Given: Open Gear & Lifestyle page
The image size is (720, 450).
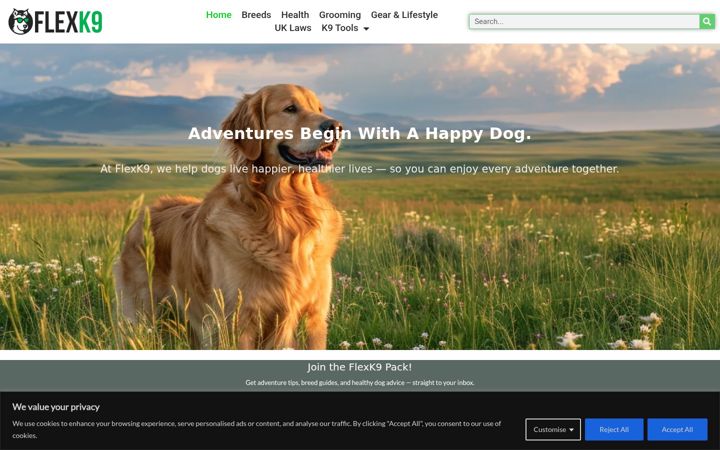Looking at the screenshot, I should (404, 15).
